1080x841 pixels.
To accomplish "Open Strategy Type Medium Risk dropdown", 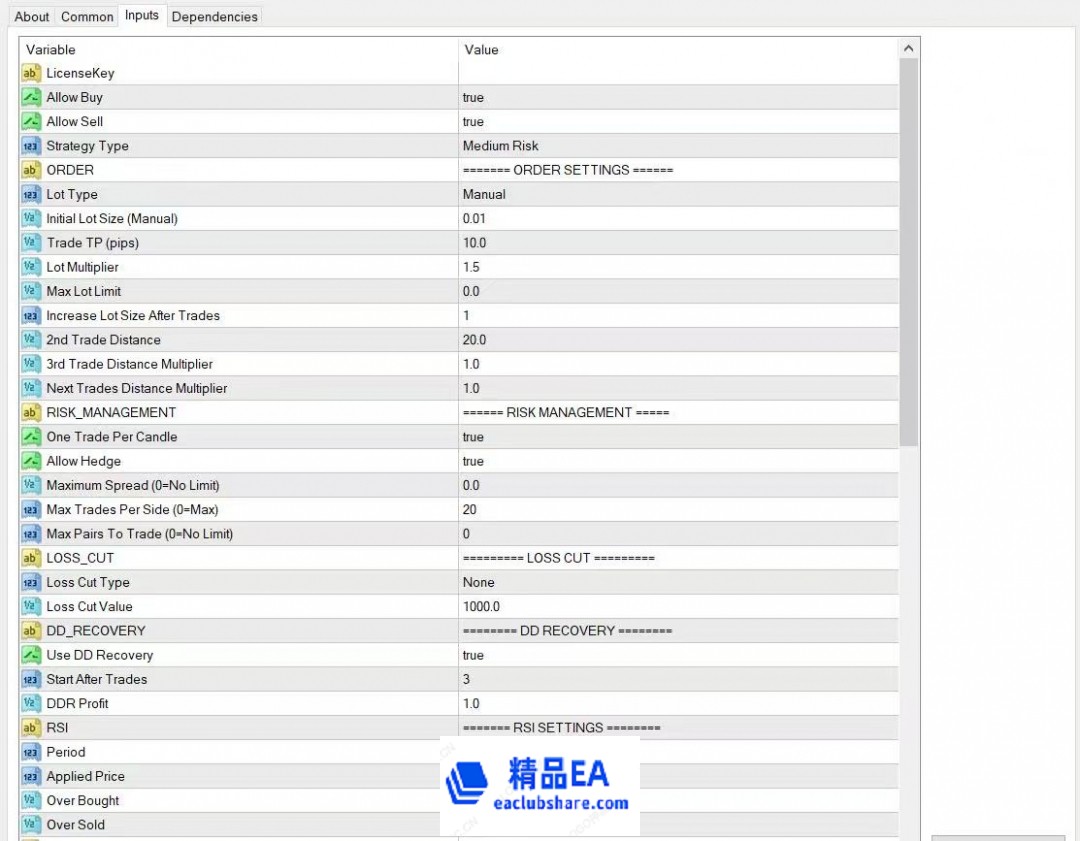I will [500, 146].
